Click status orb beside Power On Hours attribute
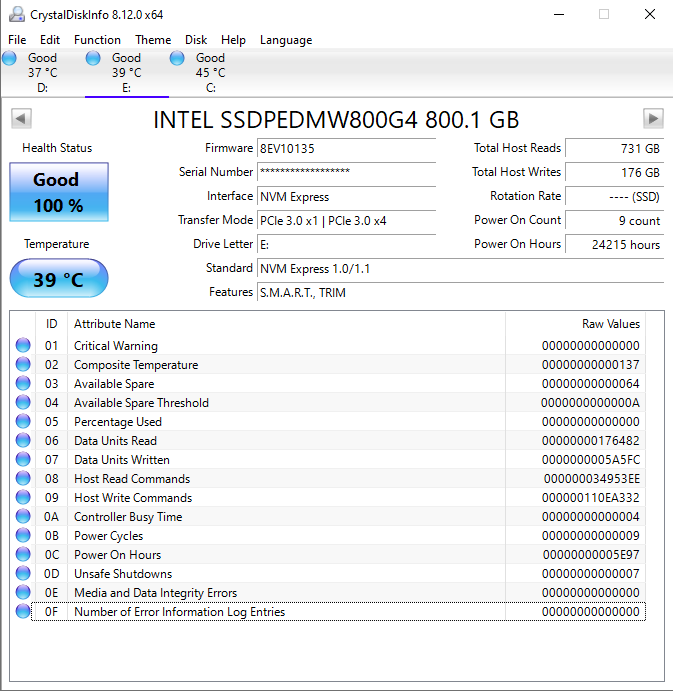673x691 pixels. [x=23, y=555]
